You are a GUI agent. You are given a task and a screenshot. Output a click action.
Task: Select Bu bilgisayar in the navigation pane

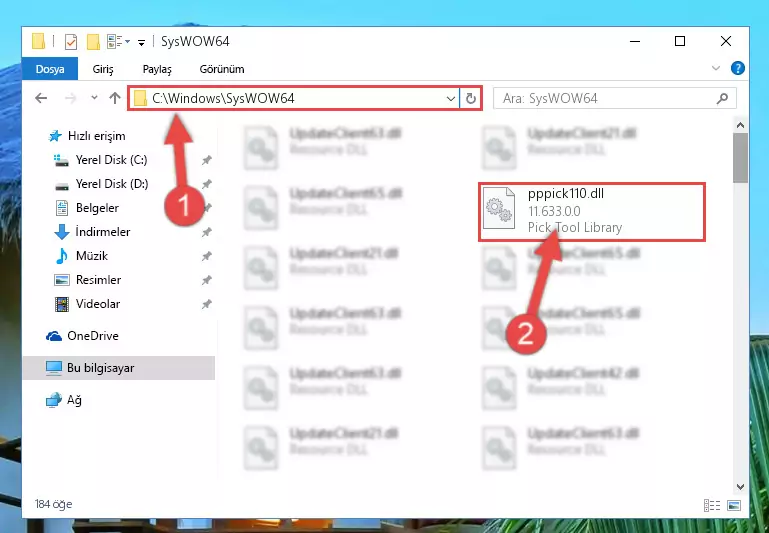[119, 368]
